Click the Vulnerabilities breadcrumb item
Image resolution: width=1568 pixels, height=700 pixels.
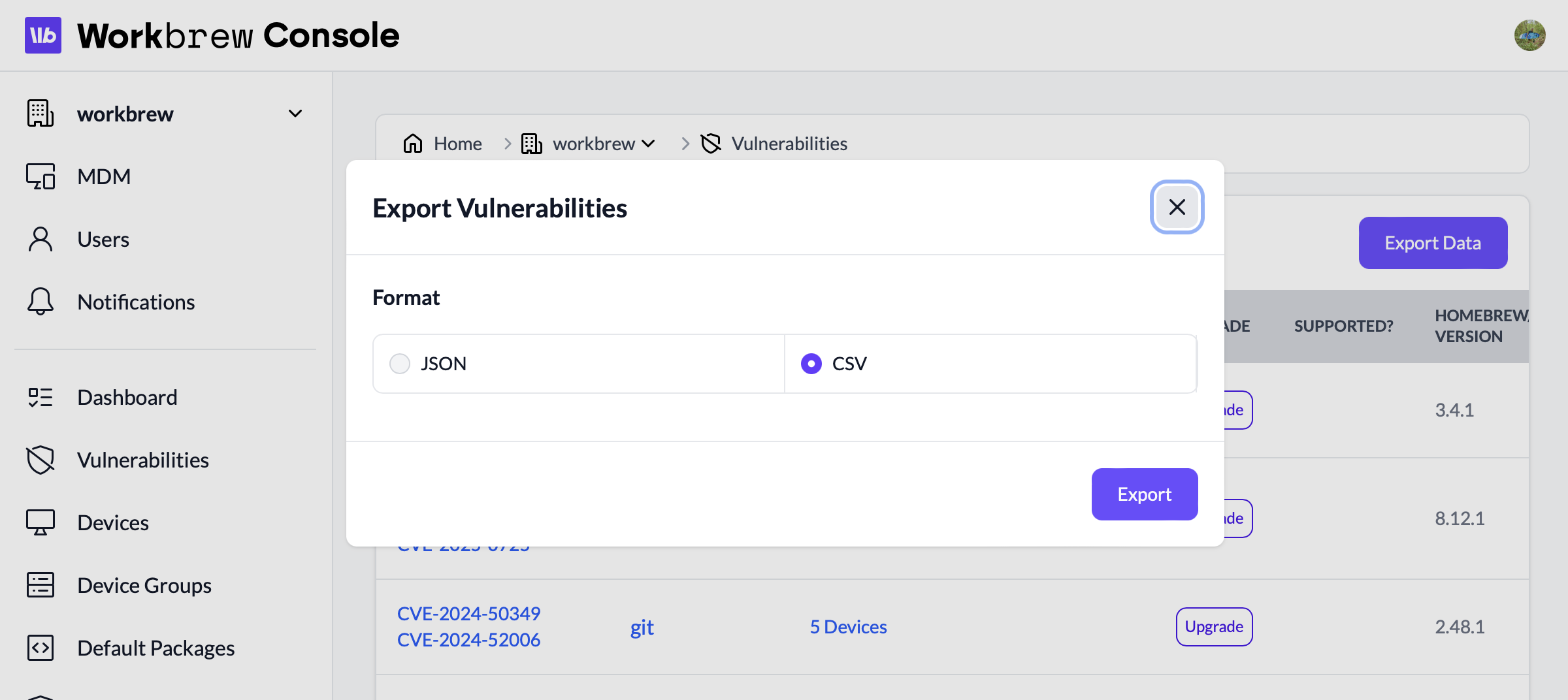point(789,143)
